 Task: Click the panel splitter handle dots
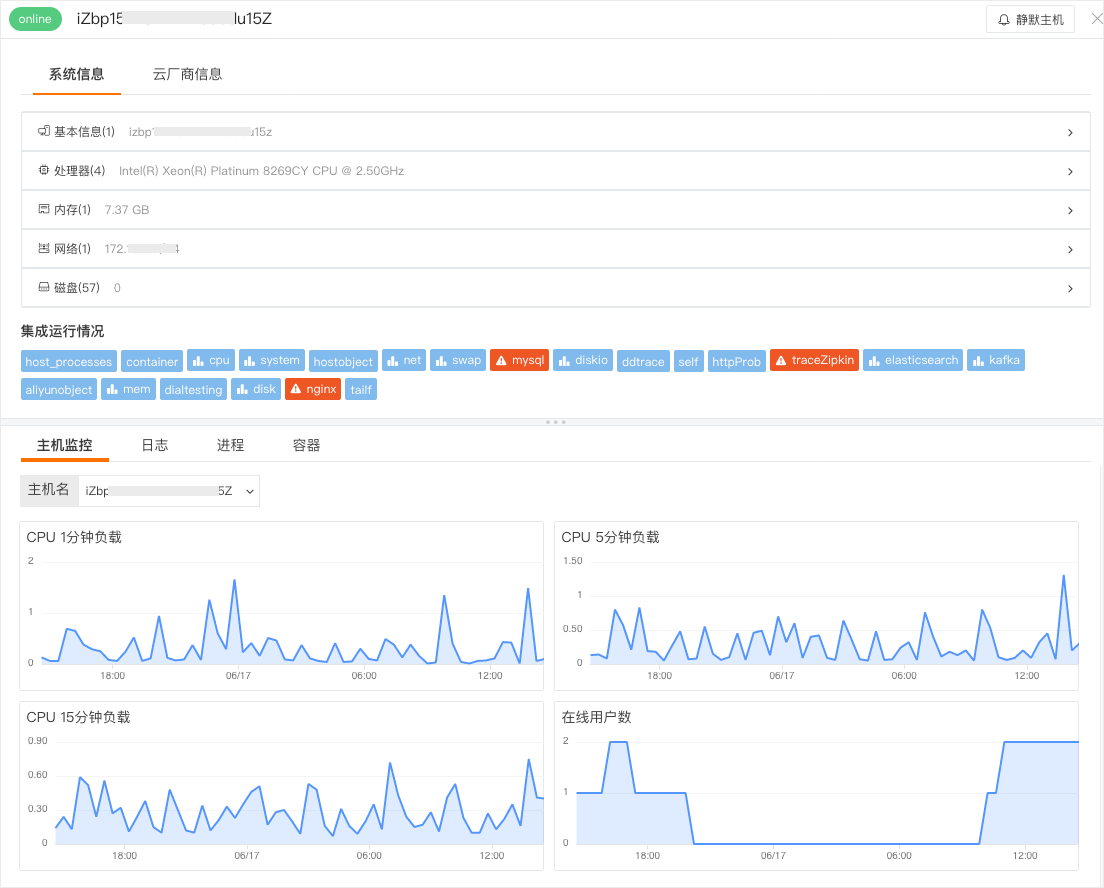coord(556,422)
